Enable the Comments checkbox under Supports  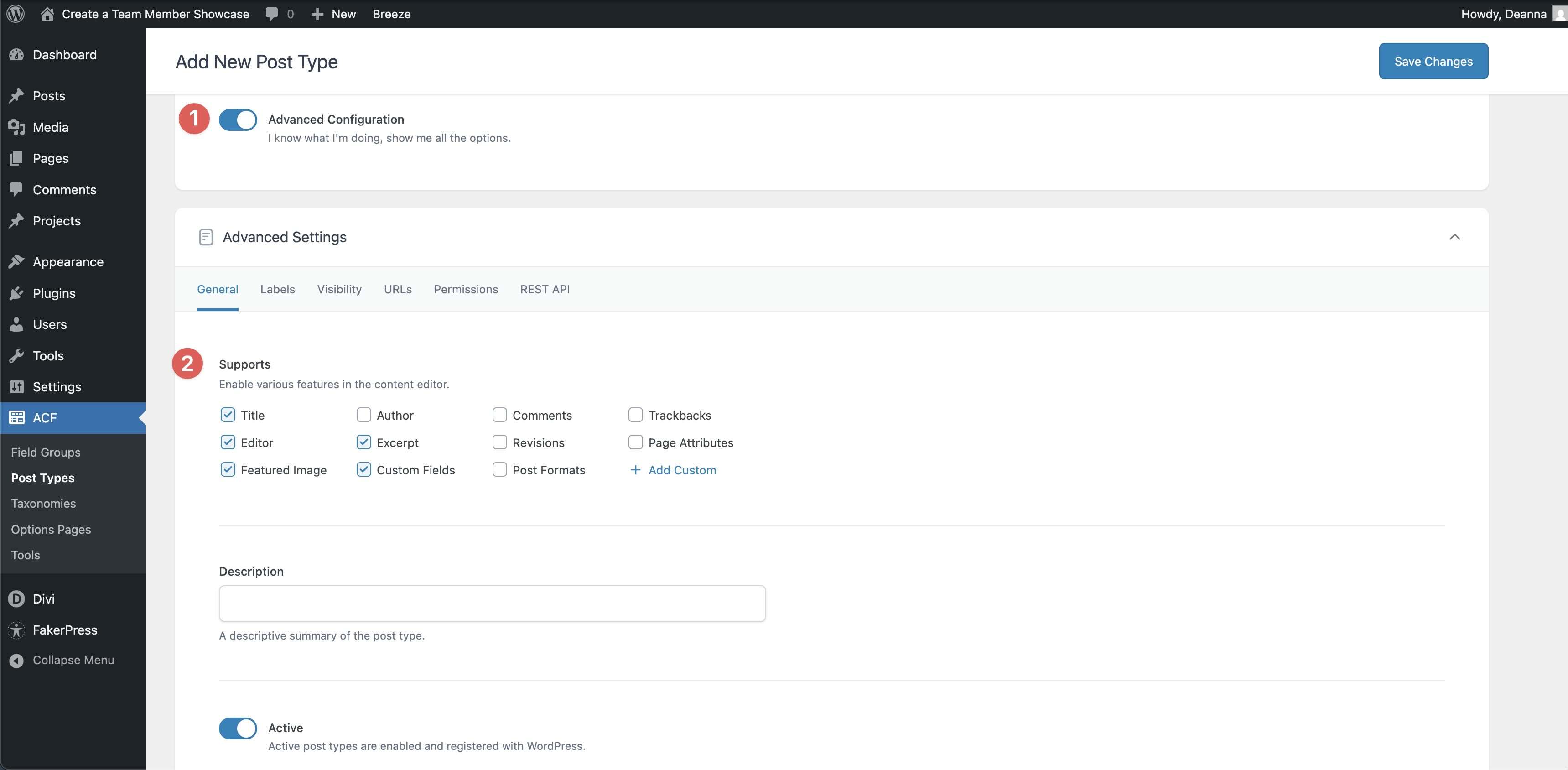click(499, 415)
